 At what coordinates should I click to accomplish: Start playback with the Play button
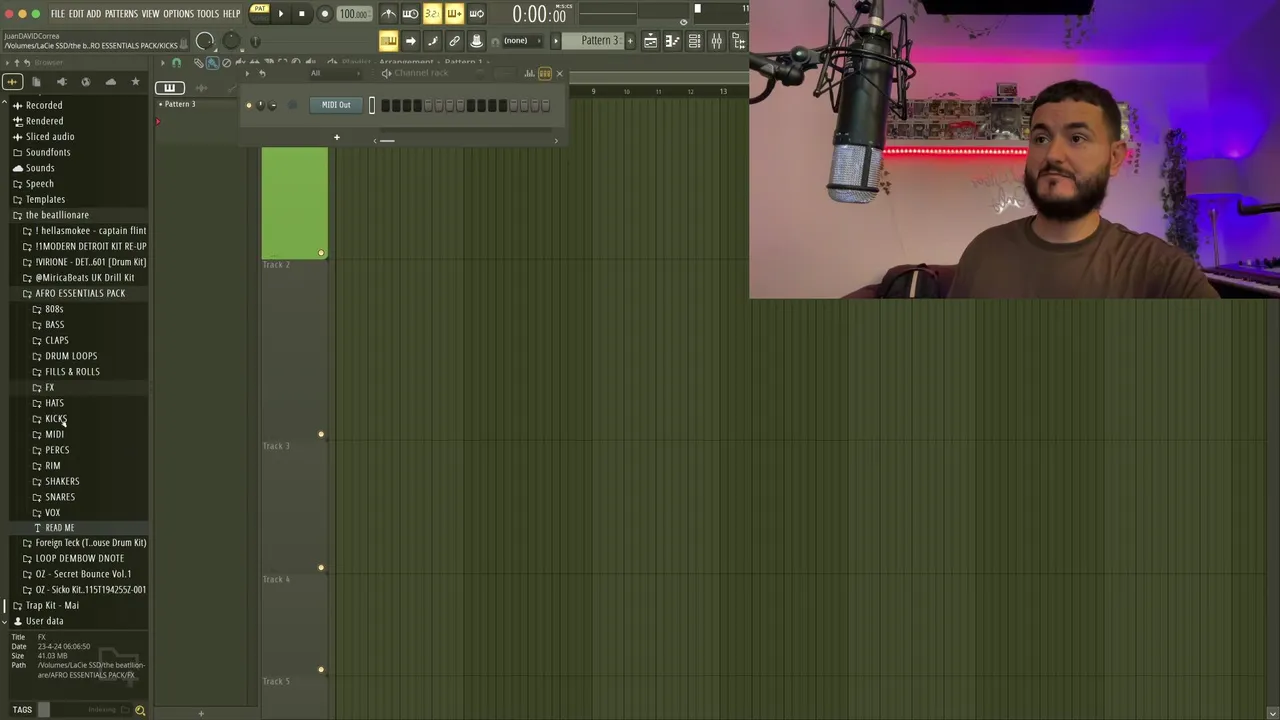[x=280, y=14]
